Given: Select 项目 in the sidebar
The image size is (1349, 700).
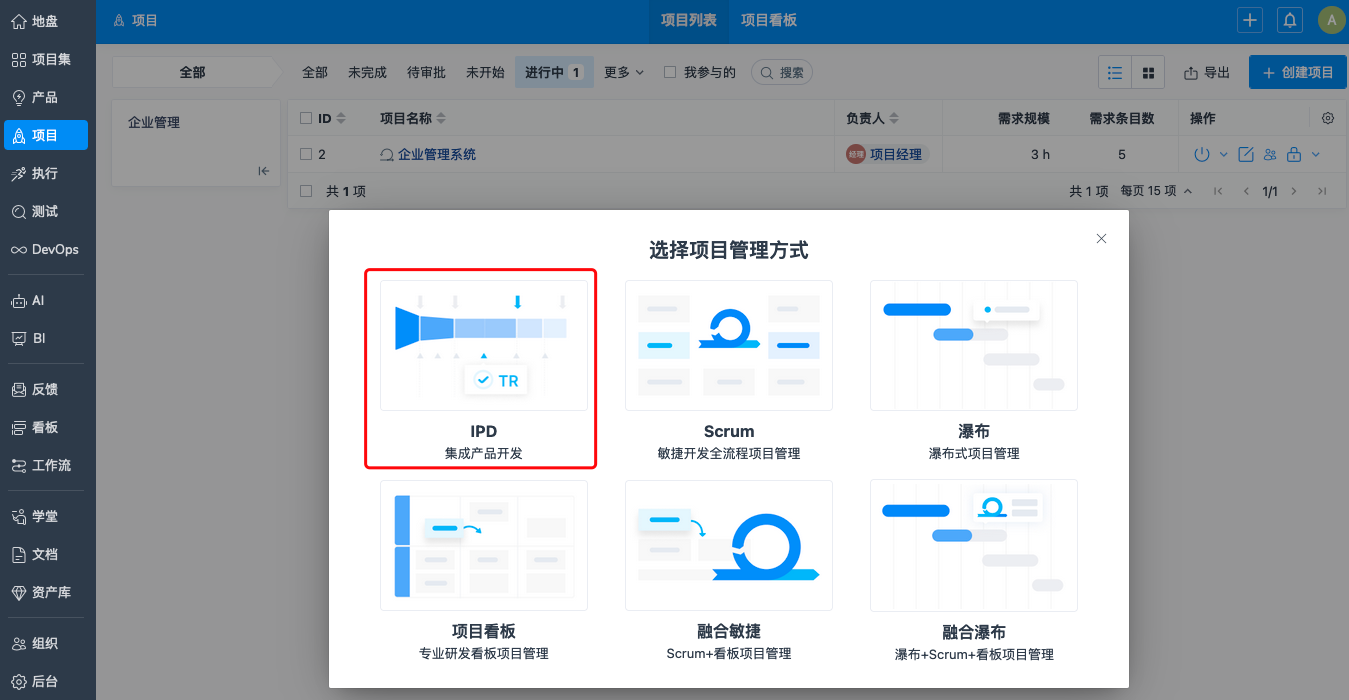Looking at the screenshot, I should [x=45, y=135].
